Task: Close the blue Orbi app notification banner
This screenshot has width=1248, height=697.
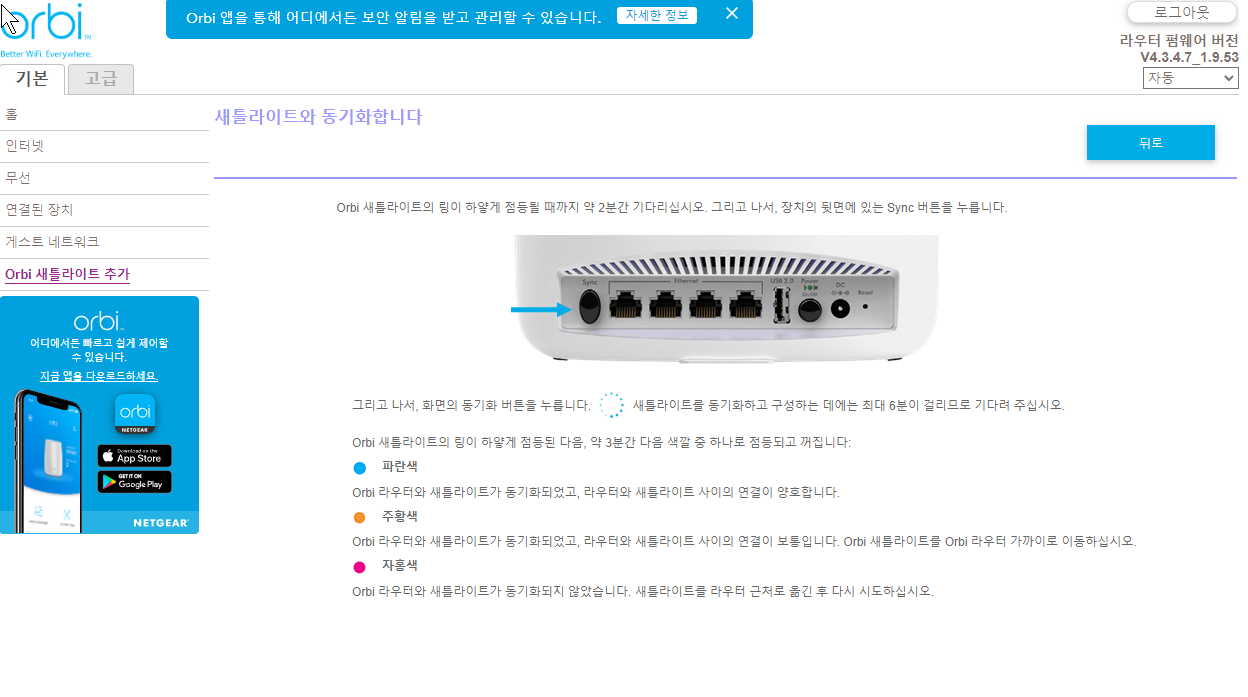Action: [732, 14]
